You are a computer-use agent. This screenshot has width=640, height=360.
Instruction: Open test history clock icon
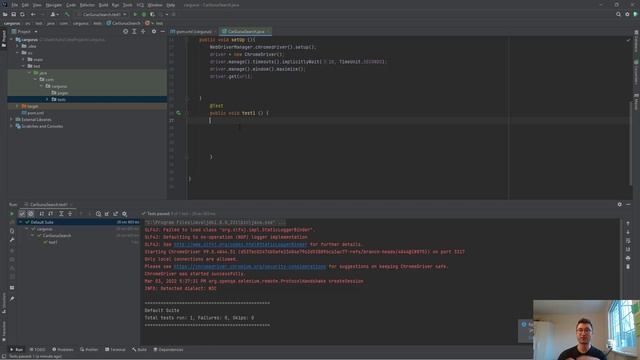98,213
